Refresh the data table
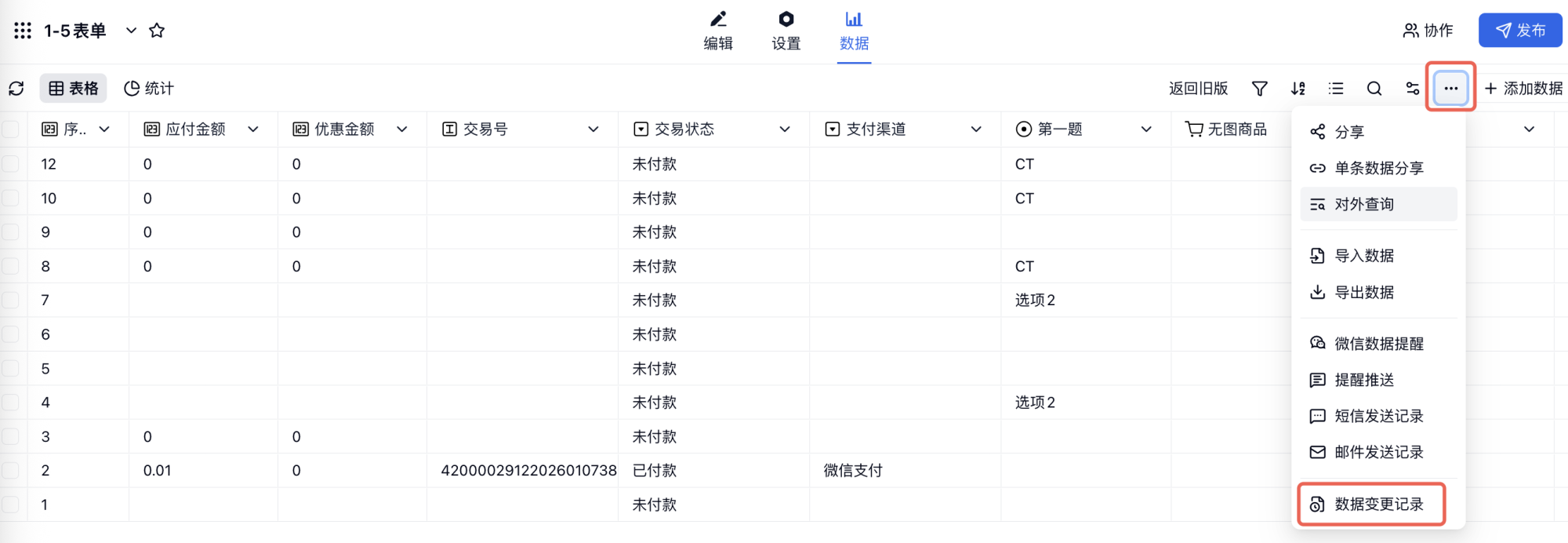This screenshot has width=1568, height=543. (x=16, y=89)
